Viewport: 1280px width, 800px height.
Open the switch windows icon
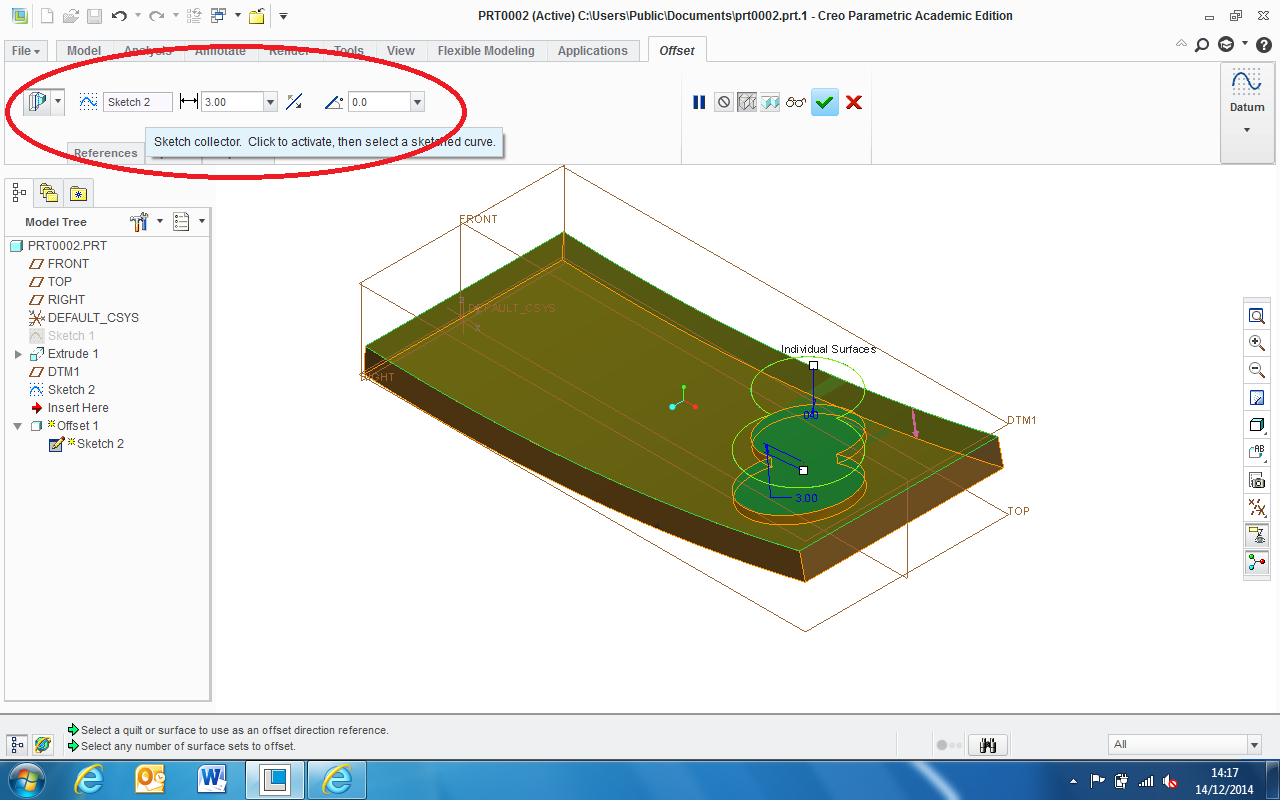click(x=218, y=16)
